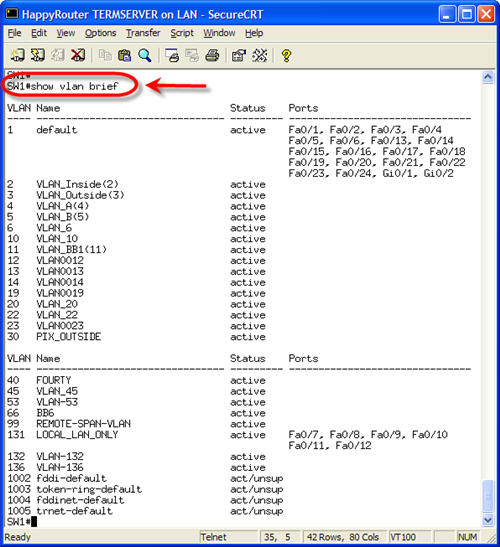Click the 'Telnet' status bar field
This screenshot has height=547, width=500.
pyautogui.click(x=229, y=537)
